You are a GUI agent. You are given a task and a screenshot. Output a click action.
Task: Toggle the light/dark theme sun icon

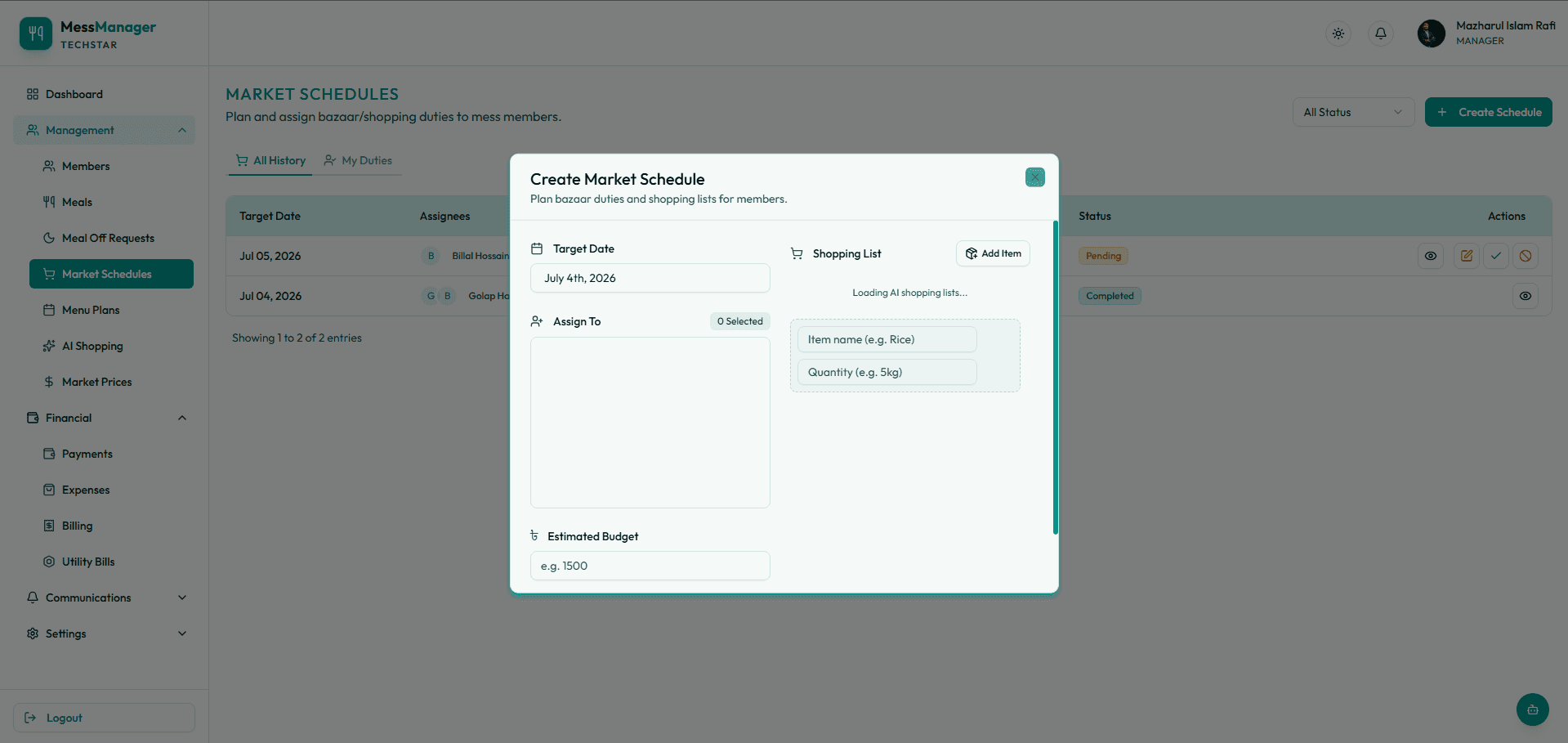1338,34
